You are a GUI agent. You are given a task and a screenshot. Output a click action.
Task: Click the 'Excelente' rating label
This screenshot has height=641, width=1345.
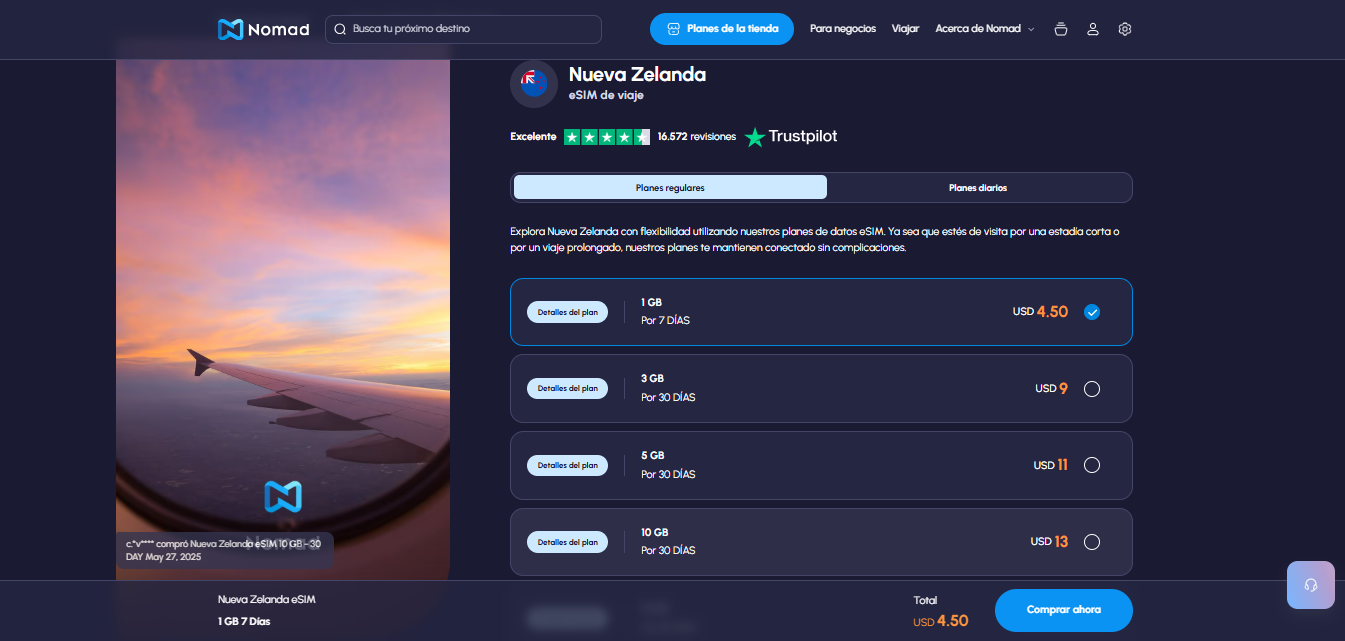coord(533,137)
